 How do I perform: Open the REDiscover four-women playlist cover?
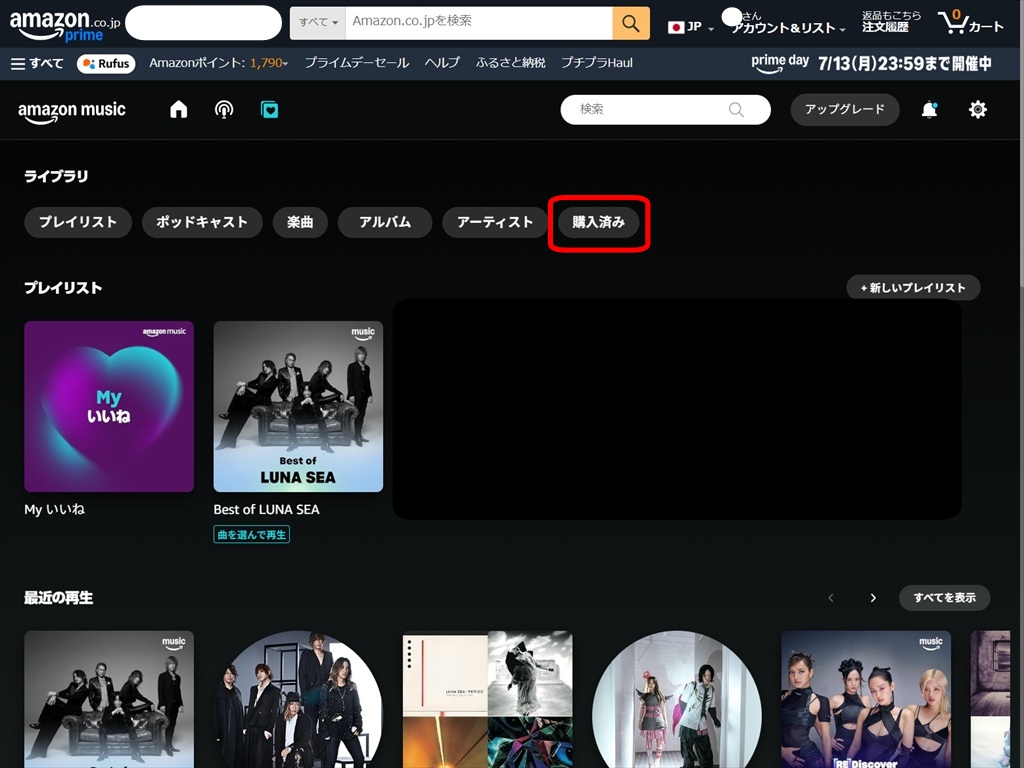(866, 699)
